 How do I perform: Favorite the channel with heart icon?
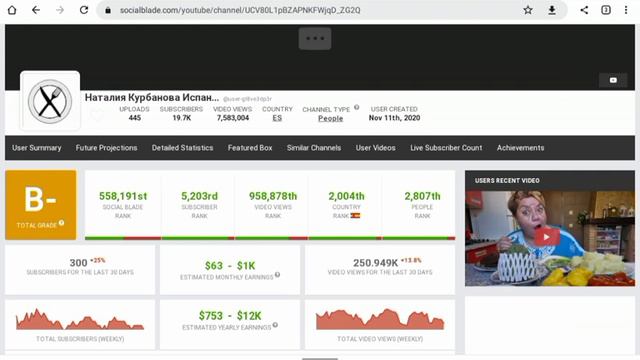coord(97,115)
